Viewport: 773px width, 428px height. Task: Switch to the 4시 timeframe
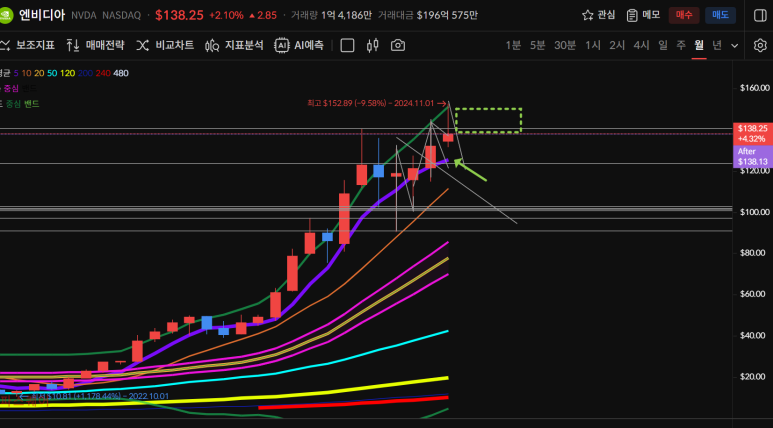coord(641,46)
